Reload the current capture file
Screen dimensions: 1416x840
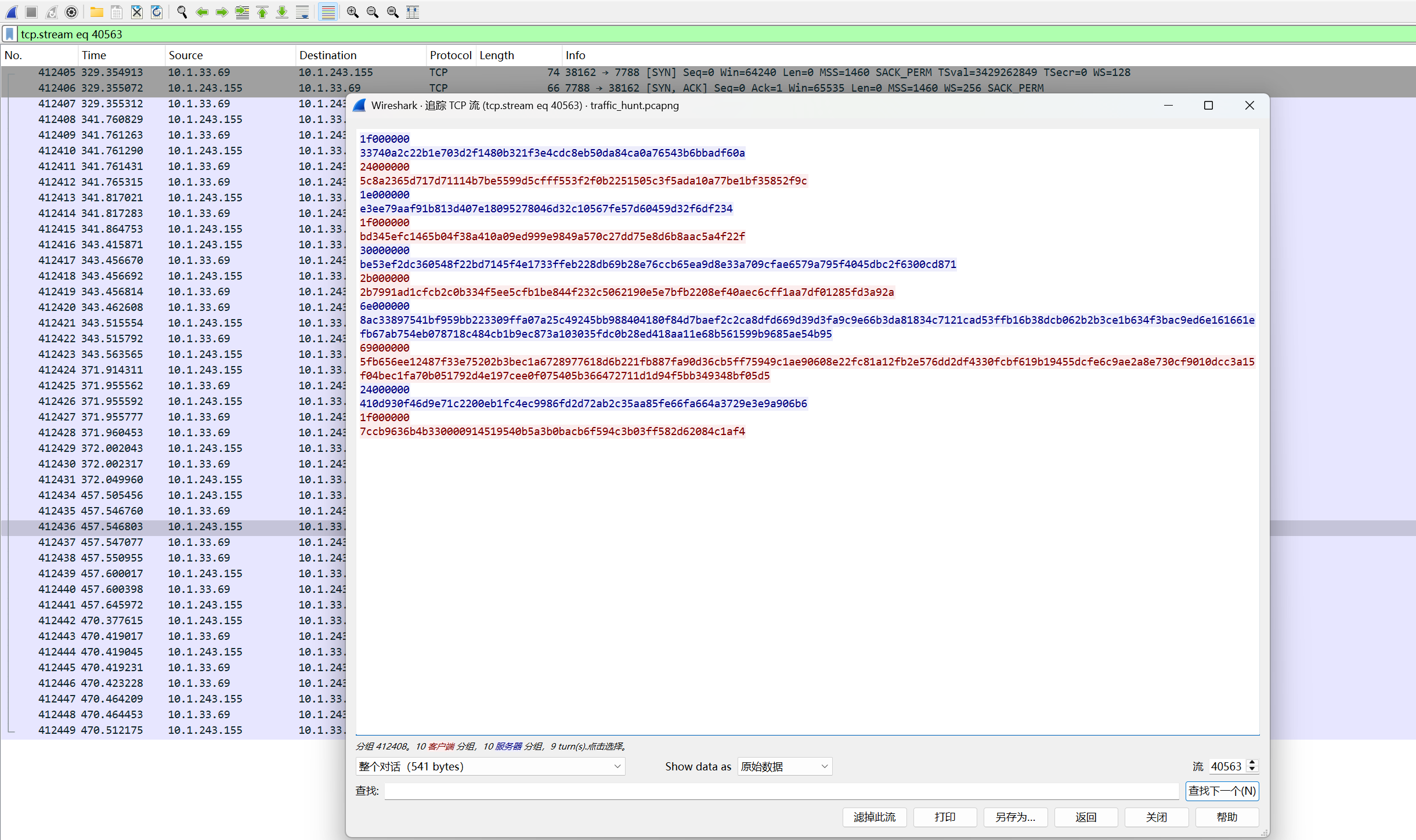click(x=157, y=12)
